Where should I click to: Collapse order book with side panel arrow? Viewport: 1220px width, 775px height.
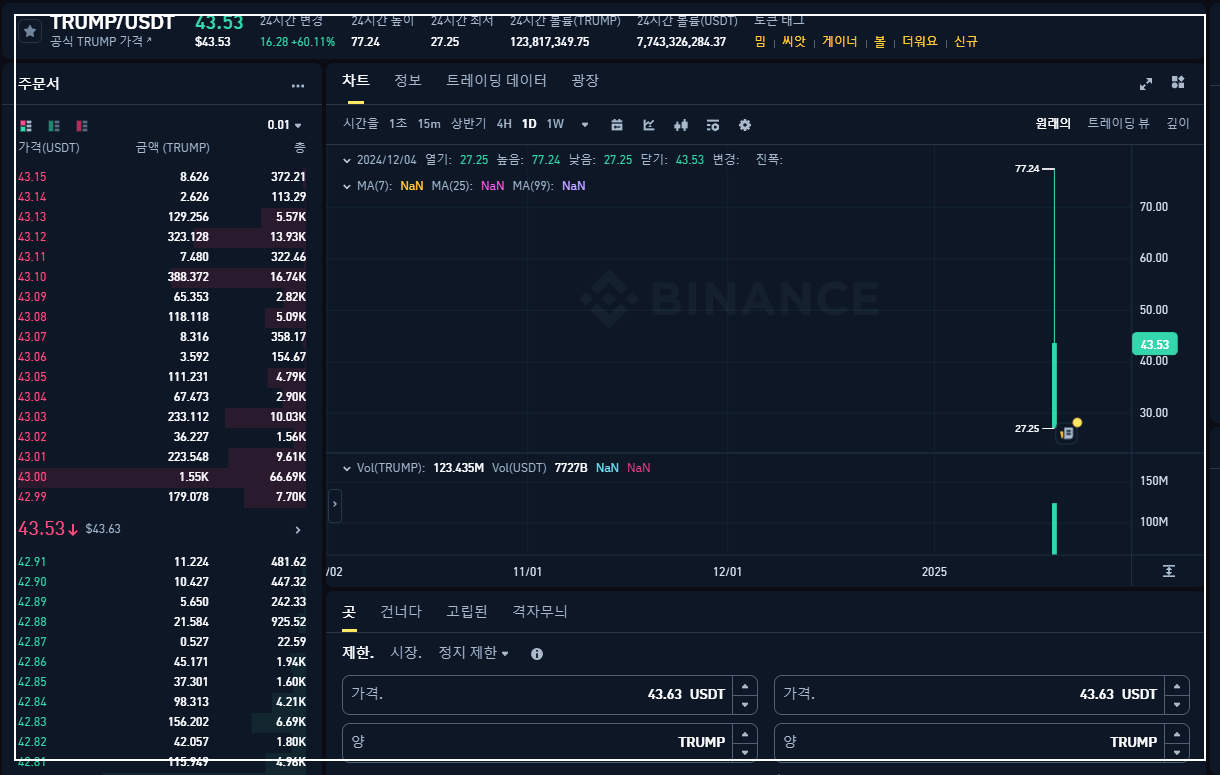click(335, 505)
